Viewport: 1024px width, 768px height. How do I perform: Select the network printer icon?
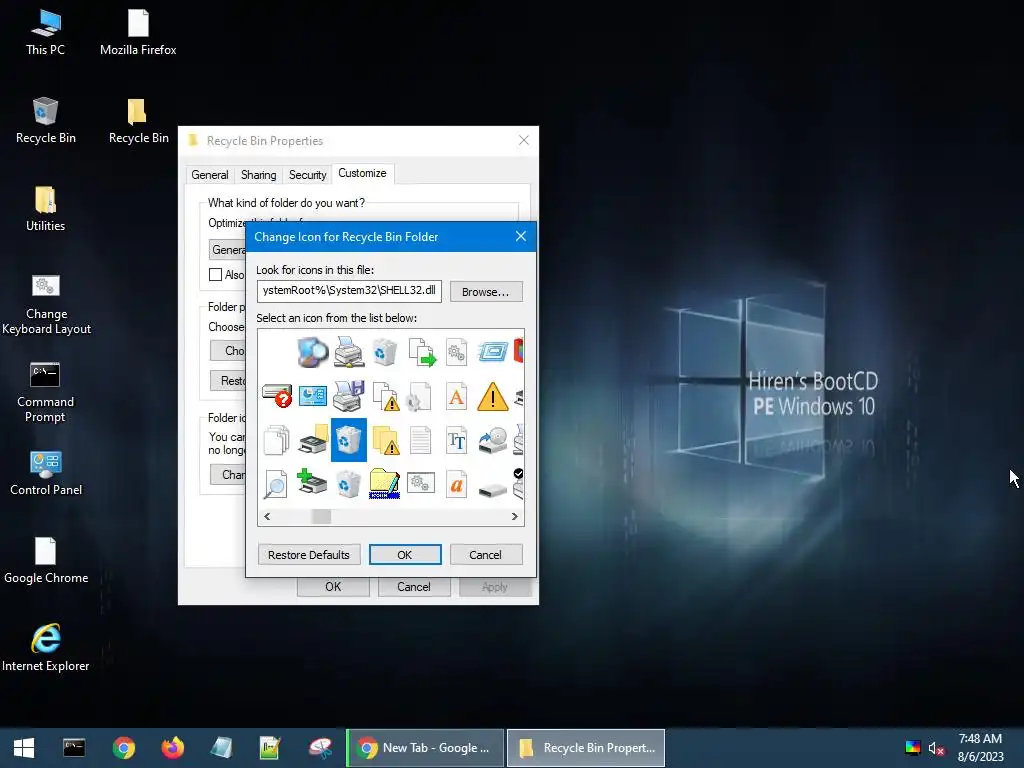(x=349, y=352)
